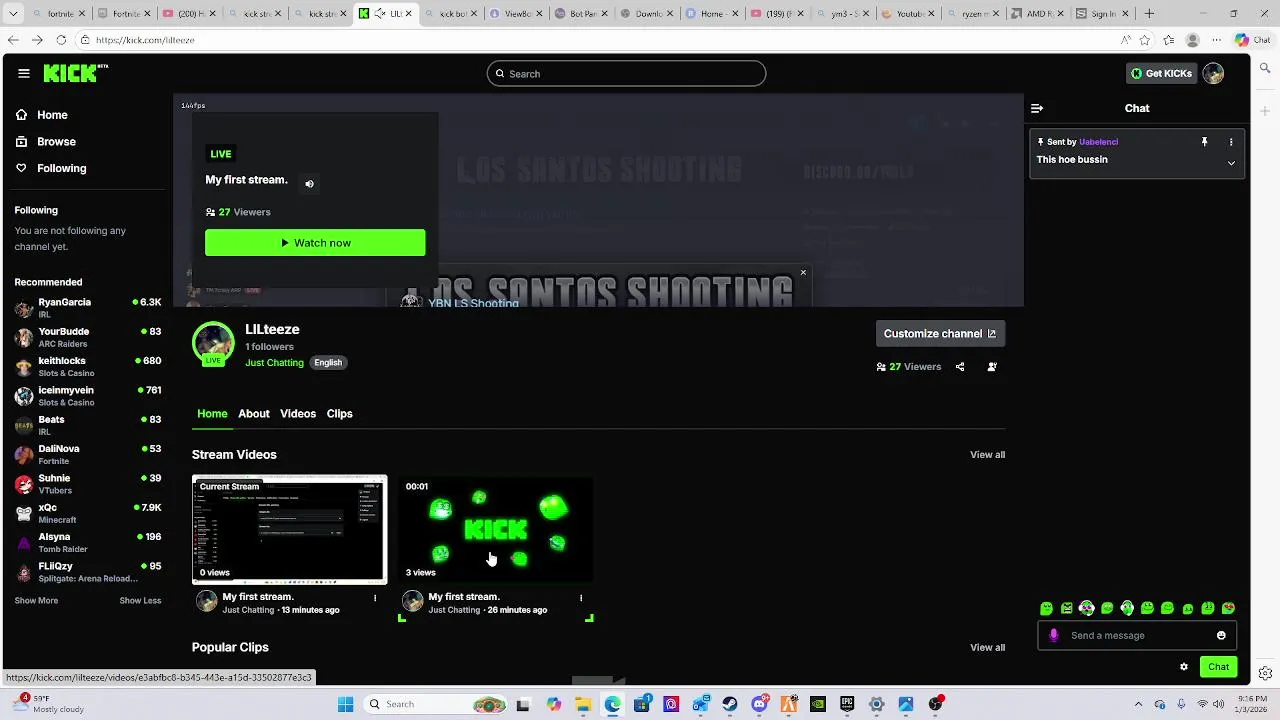Click the share channel icon
The image size is (1280, 720).
click(x=960, y=367)
